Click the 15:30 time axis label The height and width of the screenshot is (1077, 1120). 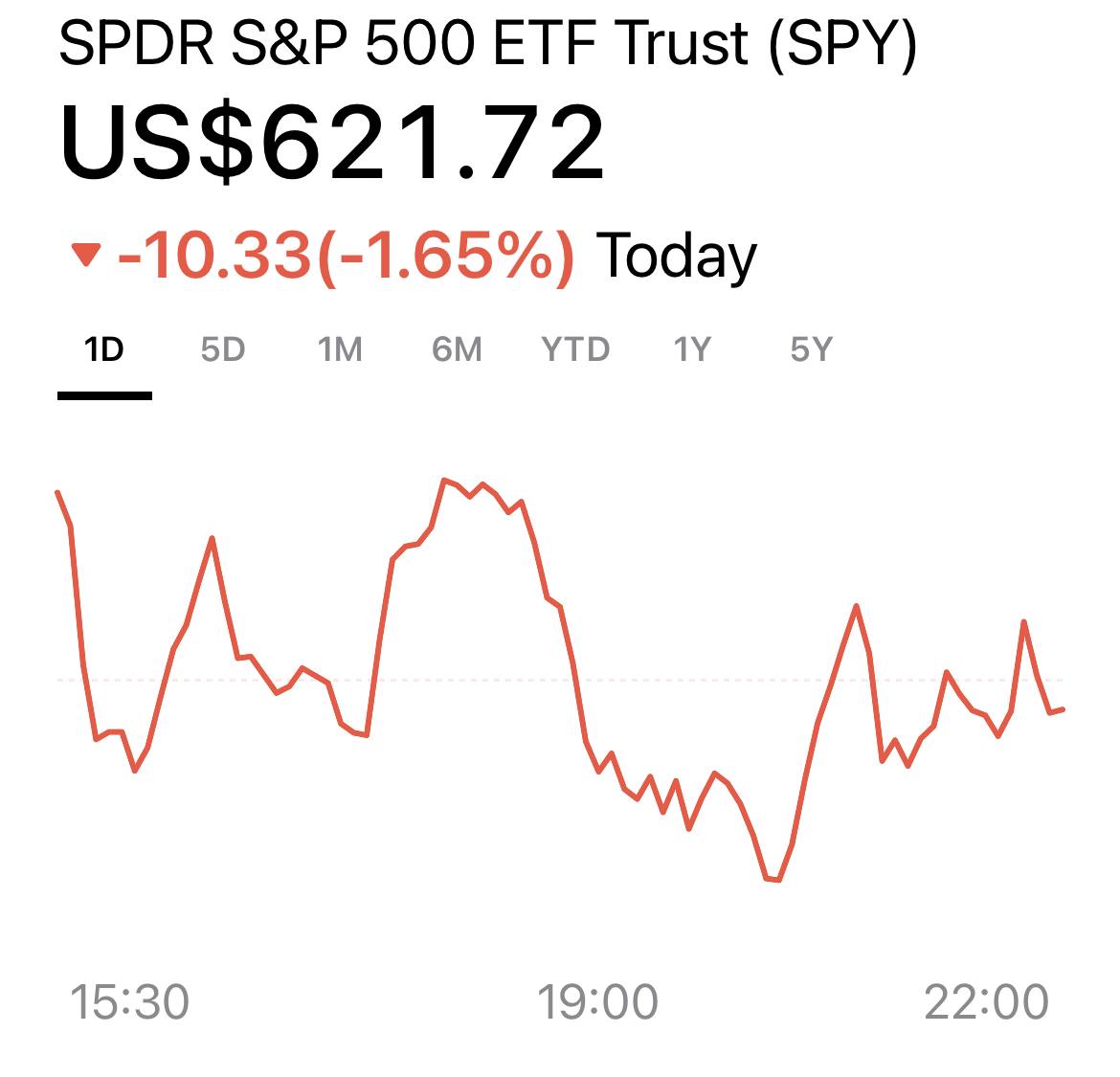[x=130, y=1001]
